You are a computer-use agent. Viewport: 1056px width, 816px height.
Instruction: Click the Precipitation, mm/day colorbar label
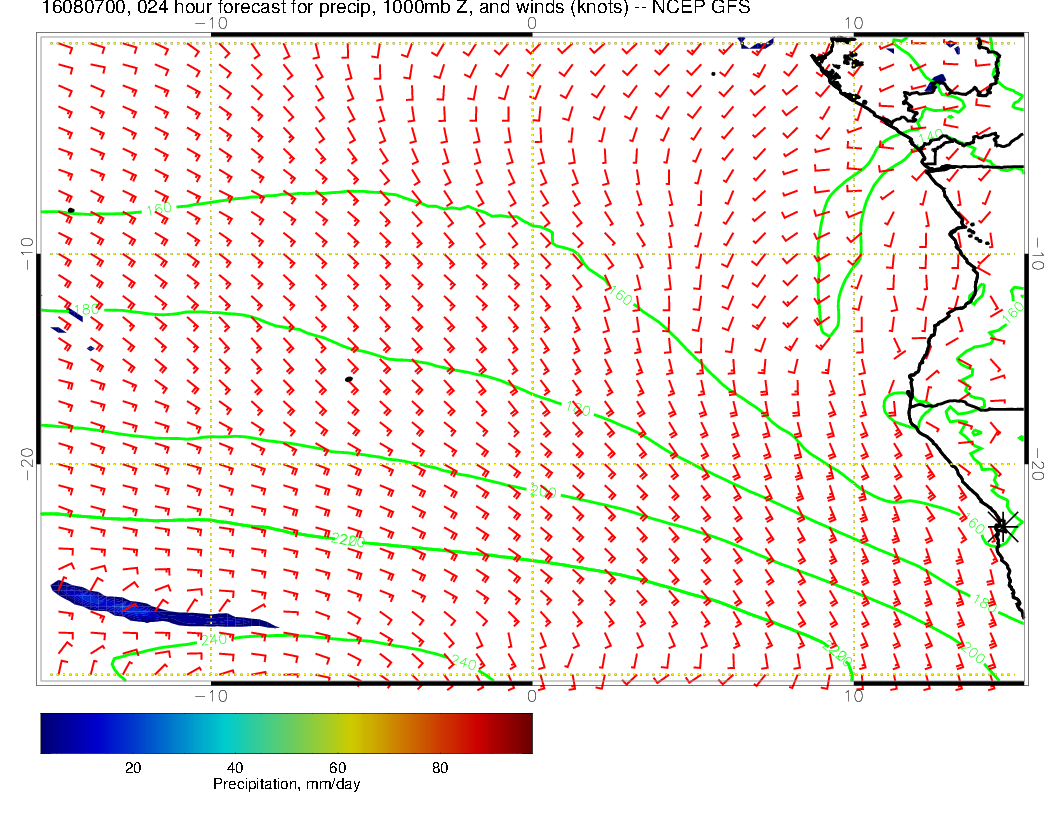(286, 785)
